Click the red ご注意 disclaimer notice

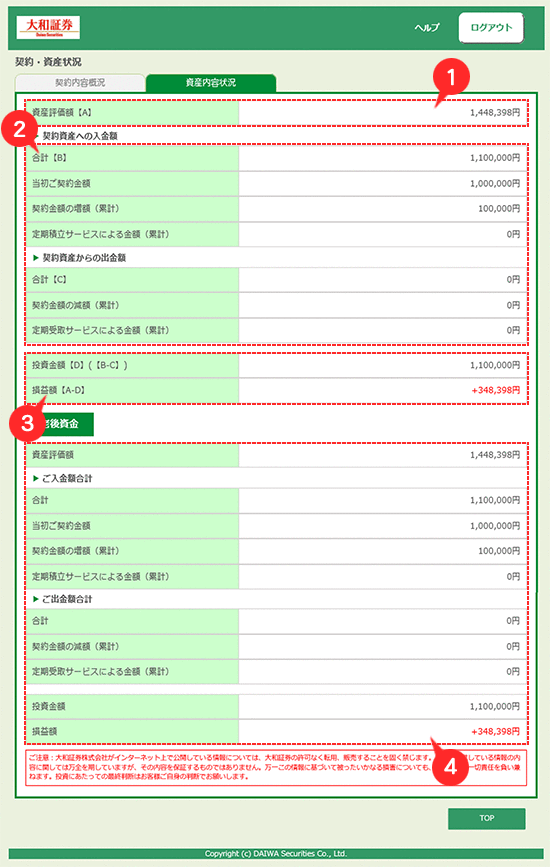[x=276, y=767]
